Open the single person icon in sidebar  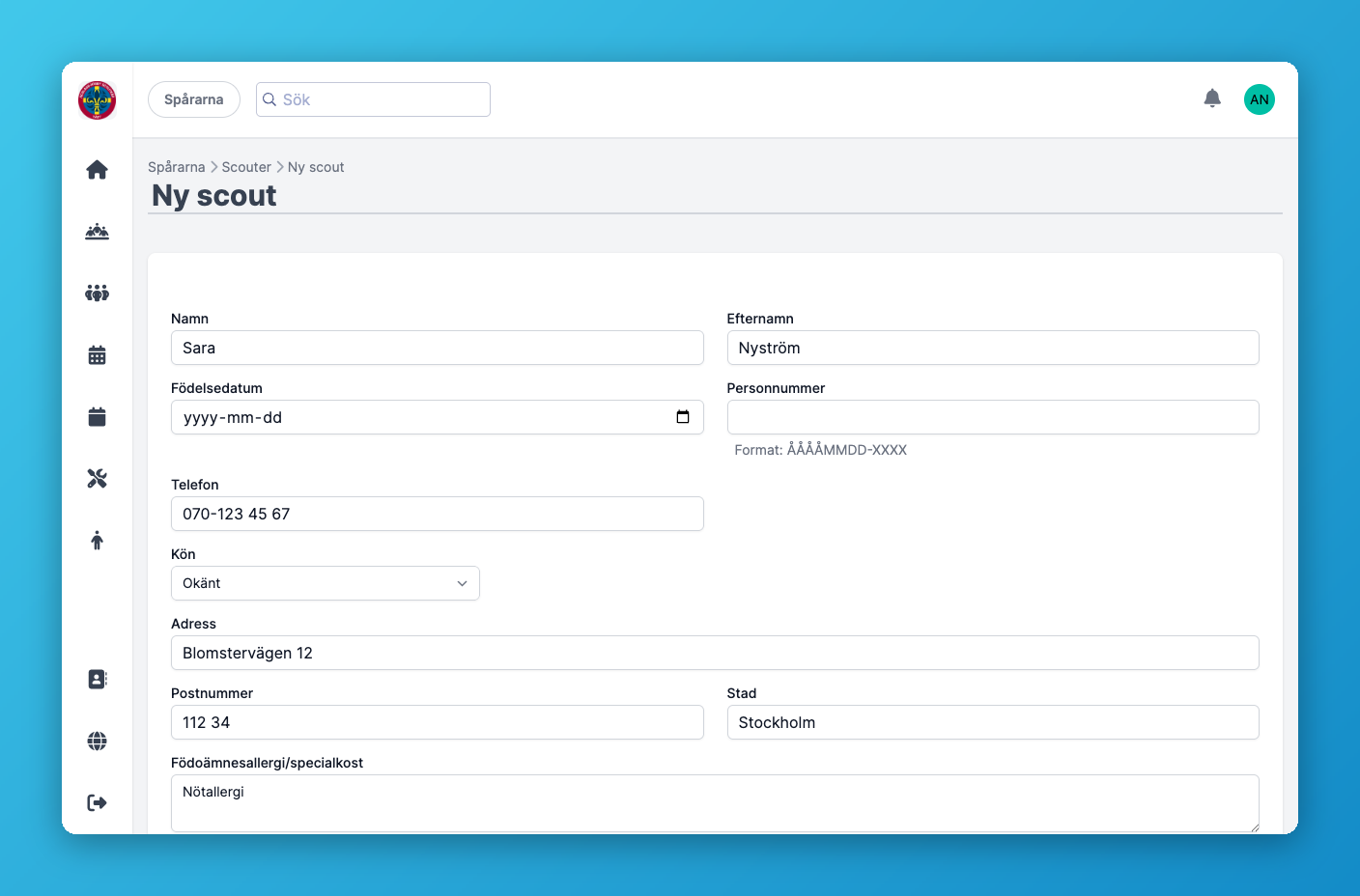pos(98,541)
